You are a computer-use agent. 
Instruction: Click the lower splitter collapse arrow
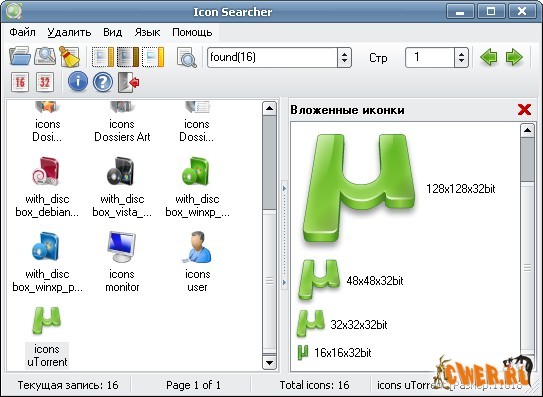tap(284, 282)
